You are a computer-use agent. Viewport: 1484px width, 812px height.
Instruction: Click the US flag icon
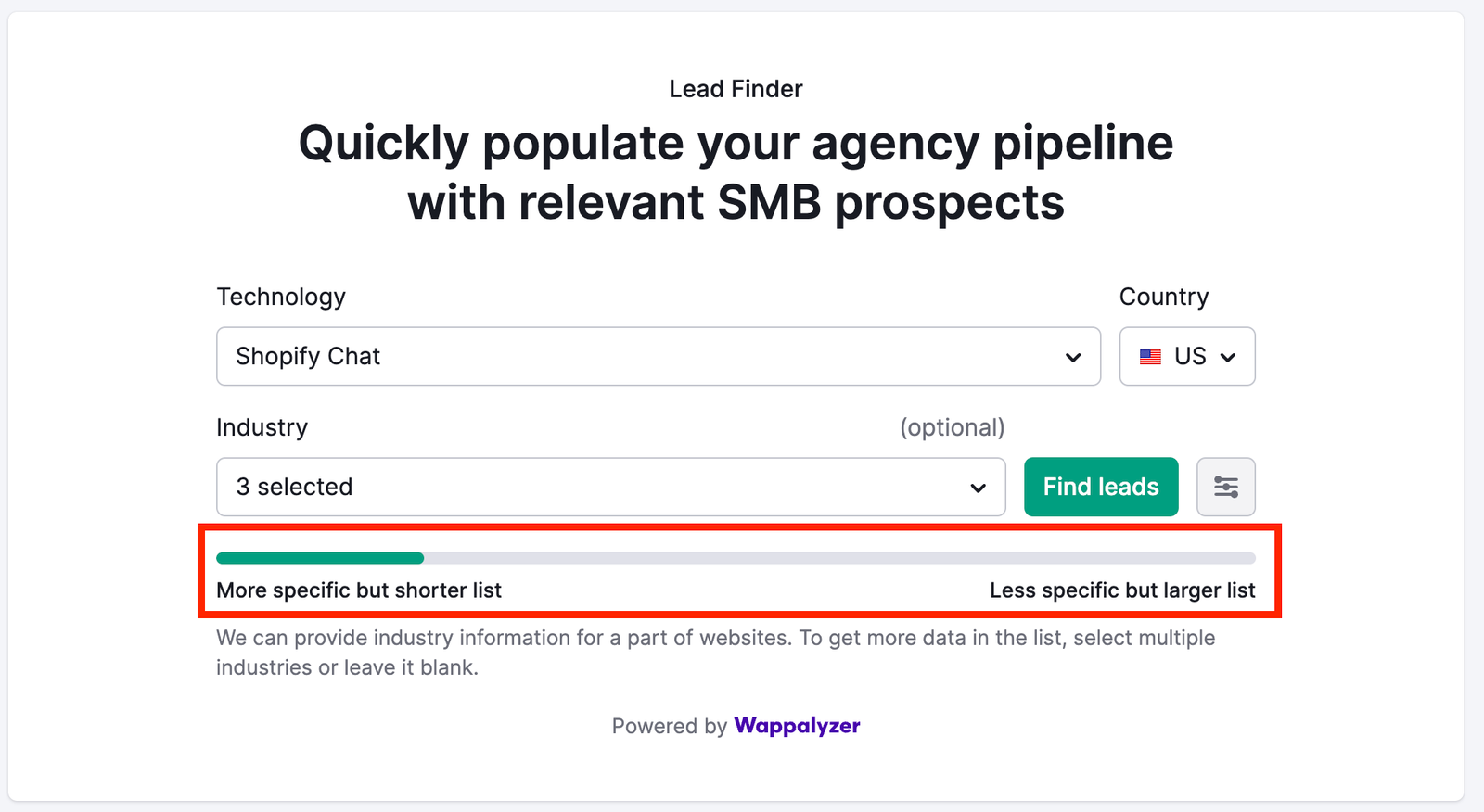tap(1150, 357)
